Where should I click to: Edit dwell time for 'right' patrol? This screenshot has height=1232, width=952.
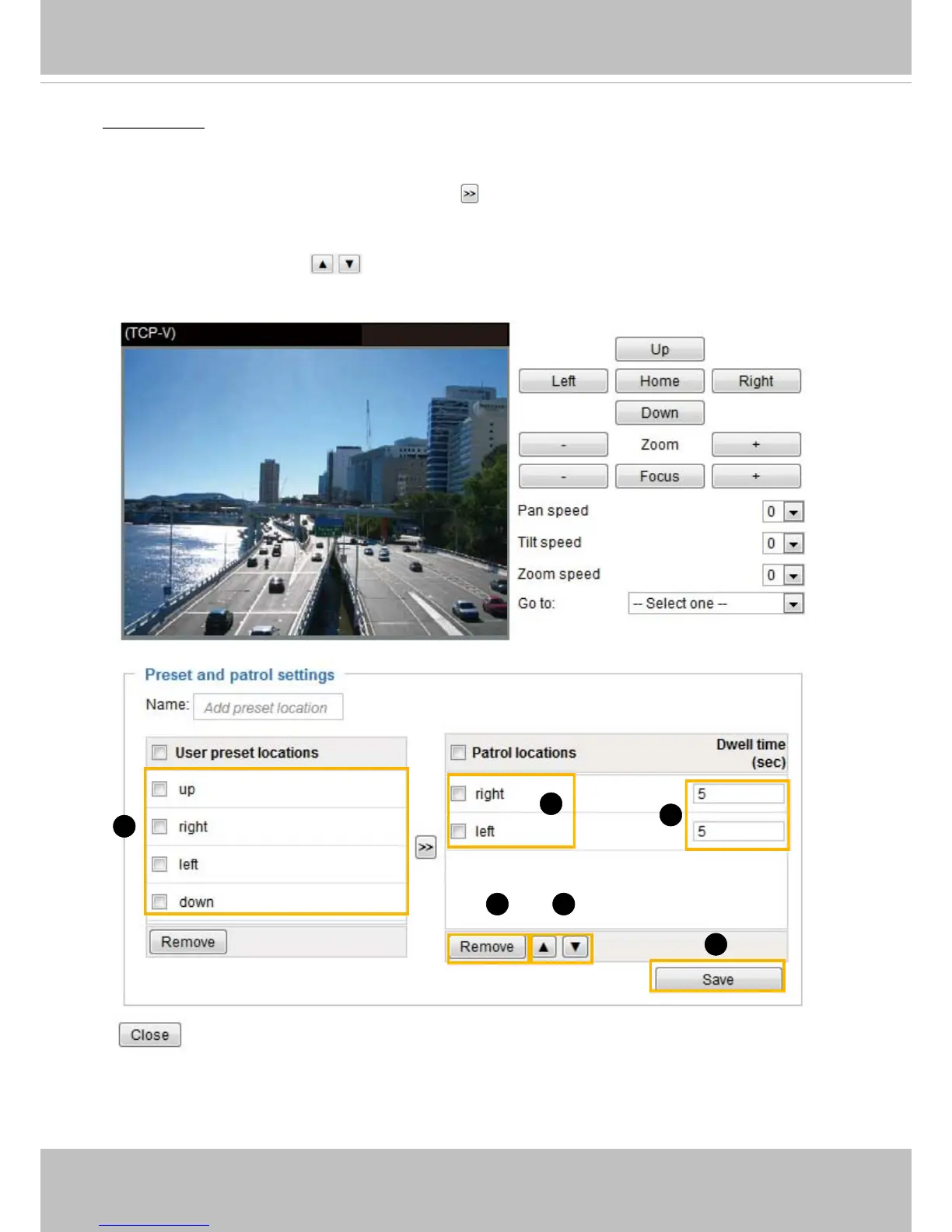coord(737,794)
